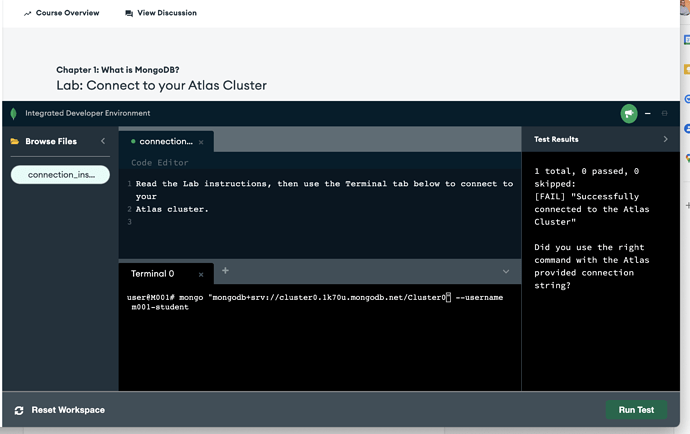Select the connection editor tab
Screen dimensions: 690x434
click(x=164, y=142)
